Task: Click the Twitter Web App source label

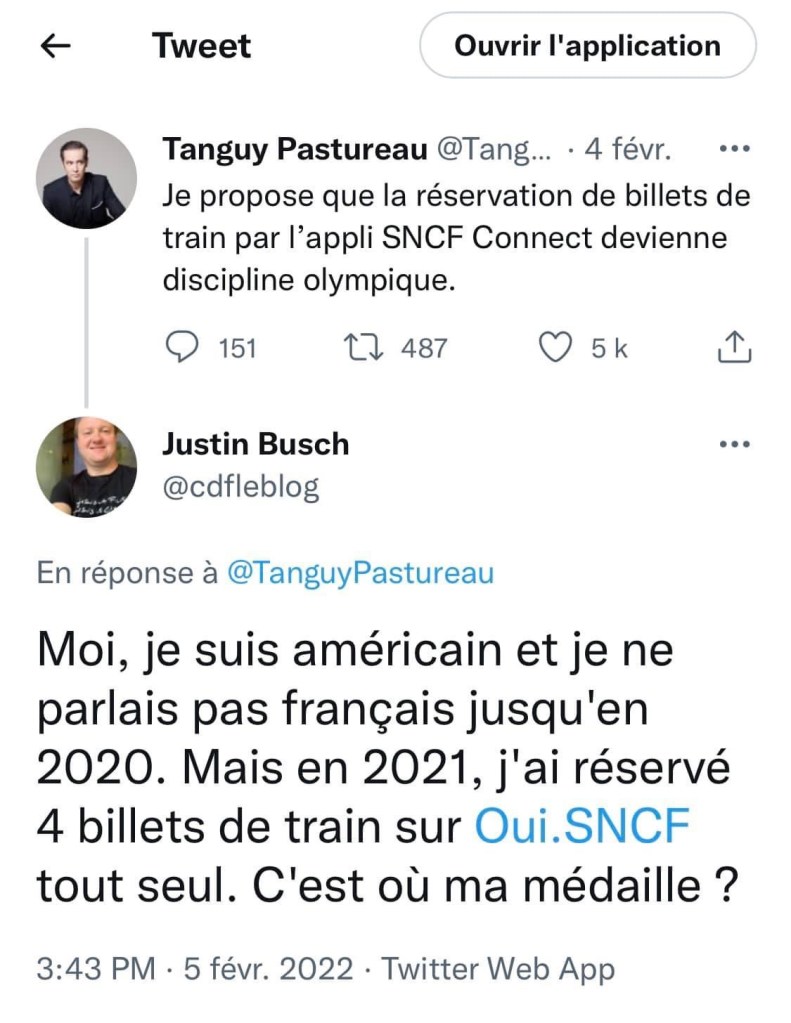Action: tap(498, 968)
